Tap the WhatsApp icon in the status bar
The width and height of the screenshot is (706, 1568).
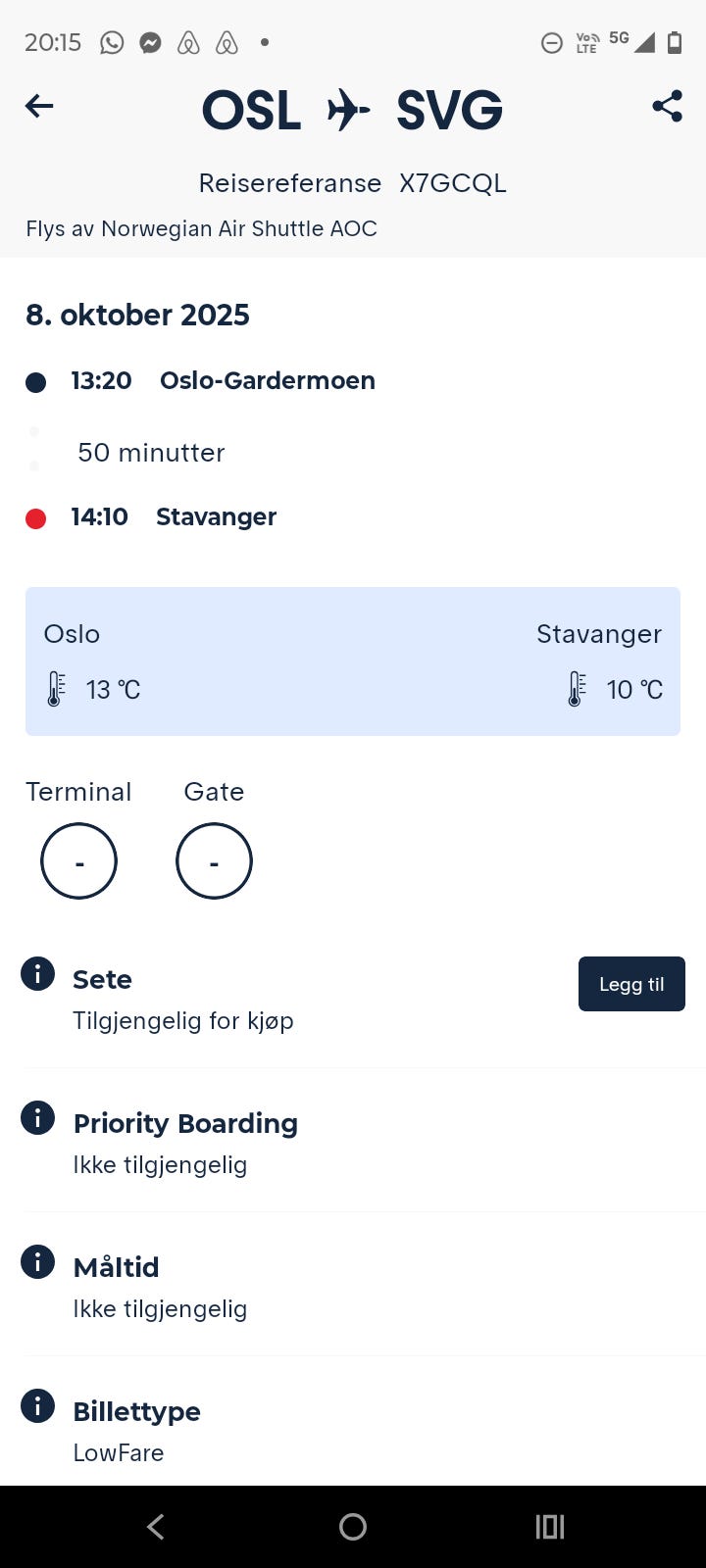tap(111, 42)
